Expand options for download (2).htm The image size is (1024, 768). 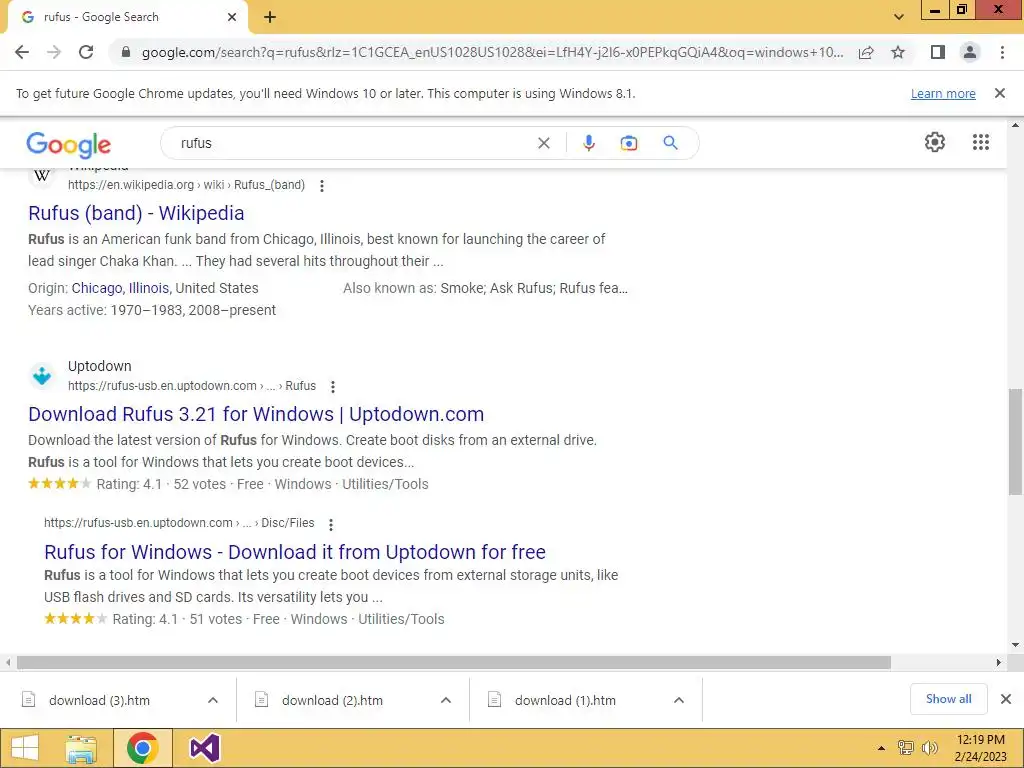tap(445, 700)
